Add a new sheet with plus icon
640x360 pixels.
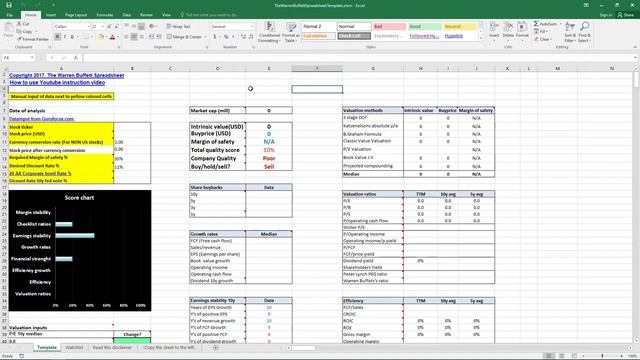[216, 348]
